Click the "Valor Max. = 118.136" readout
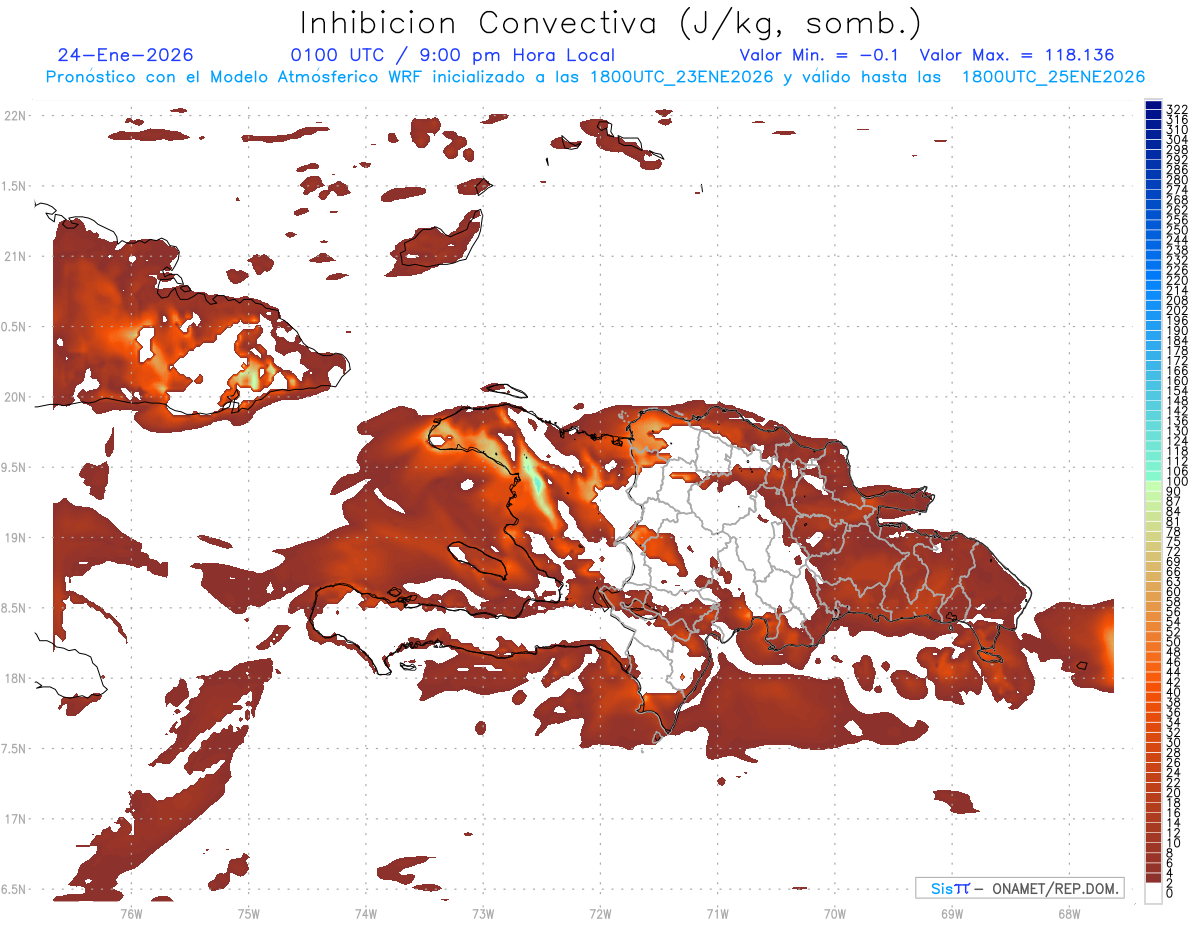 pos(1016,55)
